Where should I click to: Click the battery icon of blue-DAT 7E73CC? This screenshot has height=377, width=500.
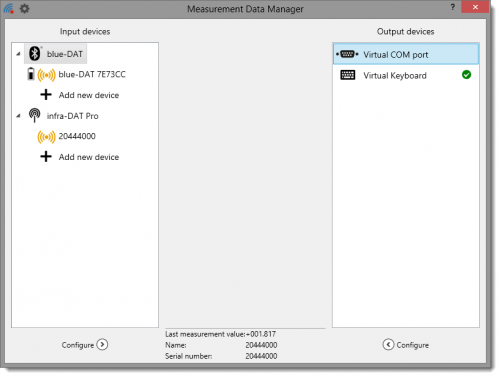[31, 74]
